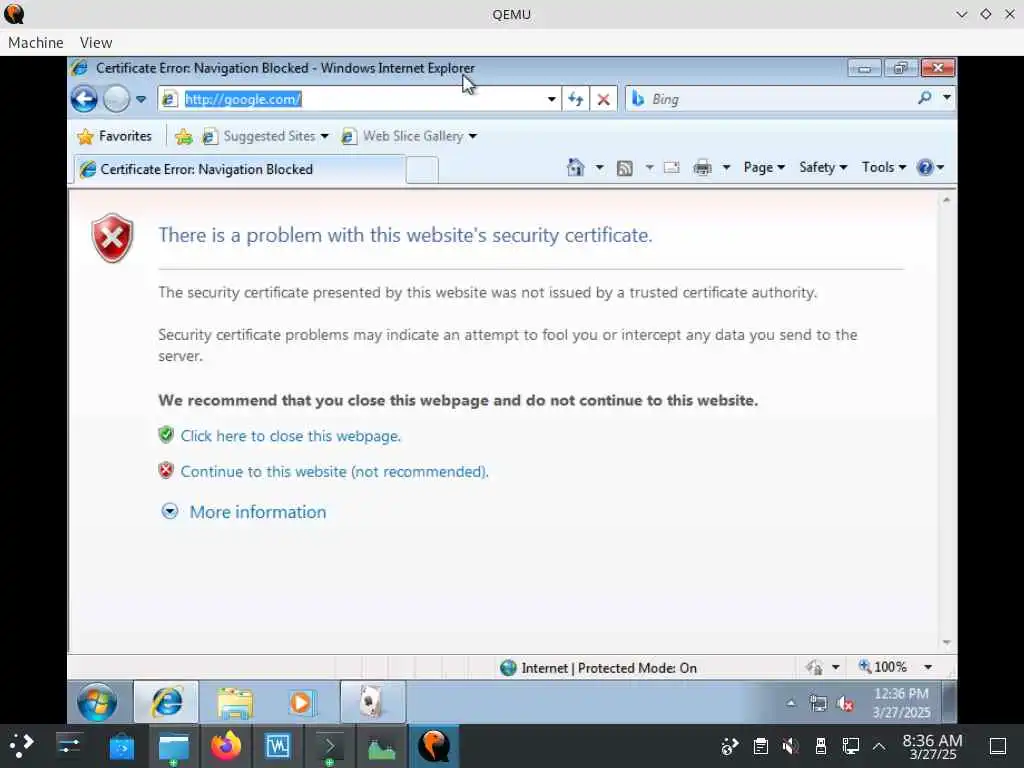1024x768 pixels.
Task: Open the Windows 7 Start orb
Action: click(97, 703)
